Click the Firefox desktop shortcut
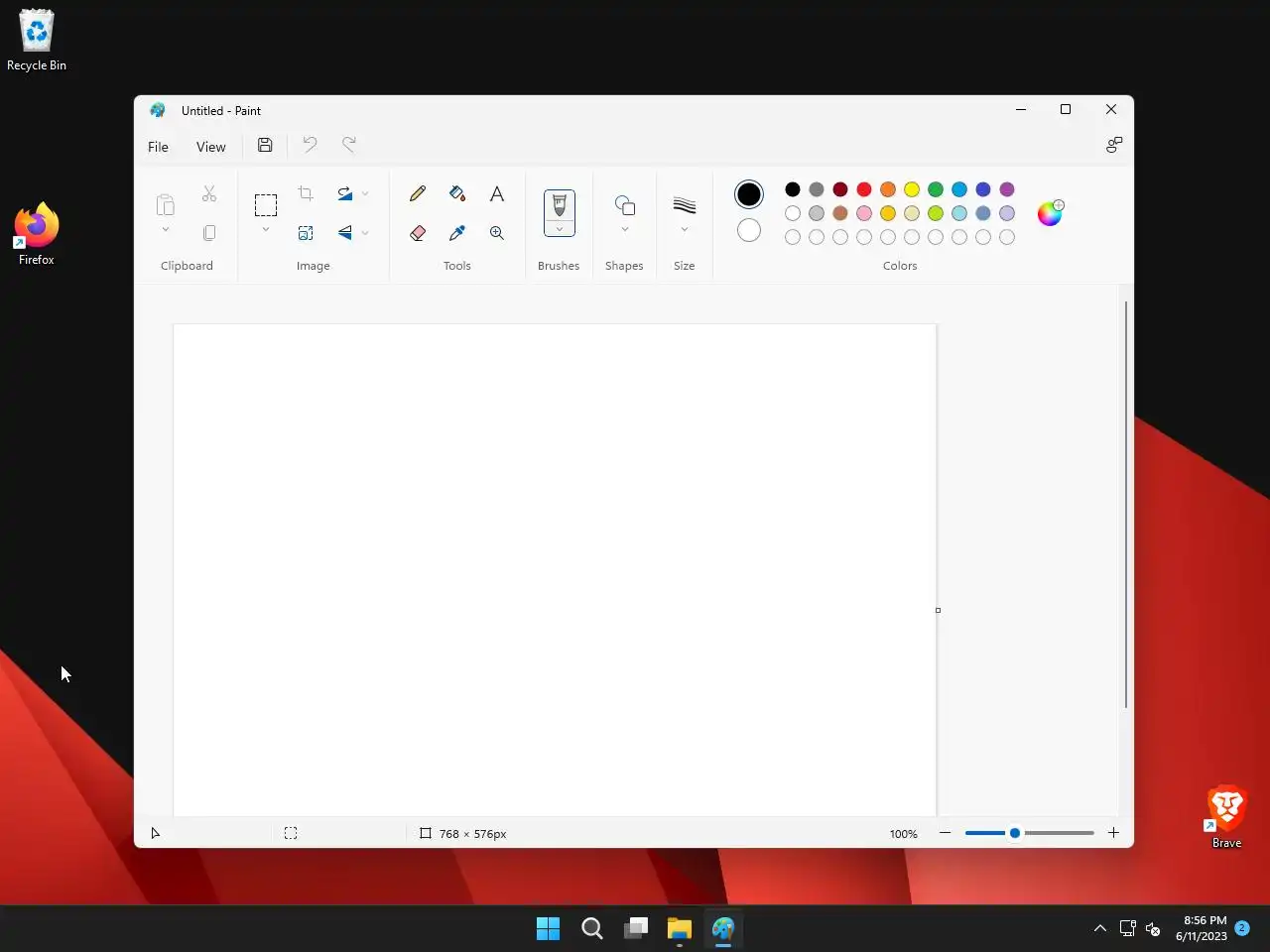 (x=37, y=234)
